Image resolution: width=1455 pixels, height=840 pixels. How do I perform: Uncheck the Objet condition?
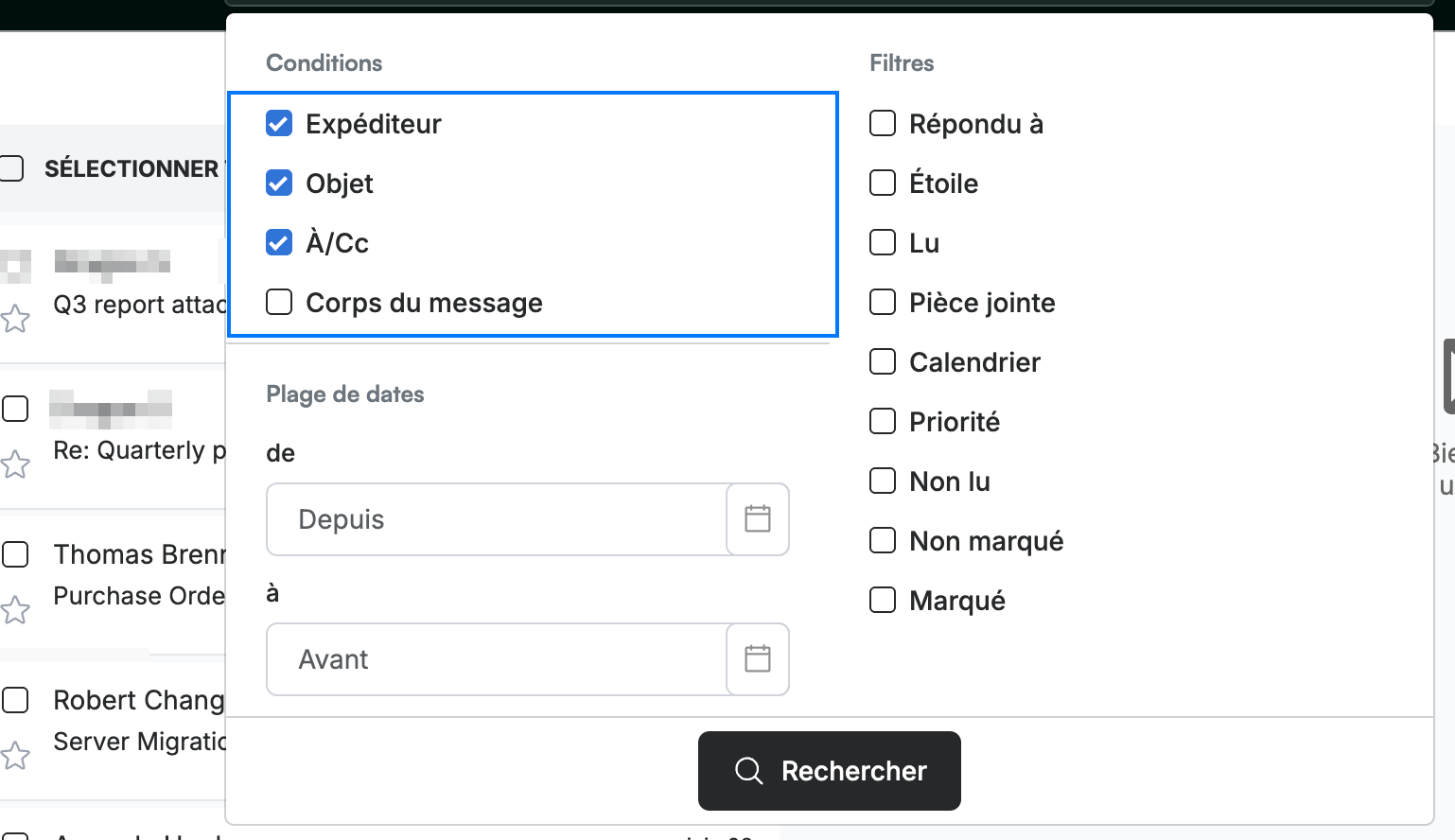[x=279, y=184]
